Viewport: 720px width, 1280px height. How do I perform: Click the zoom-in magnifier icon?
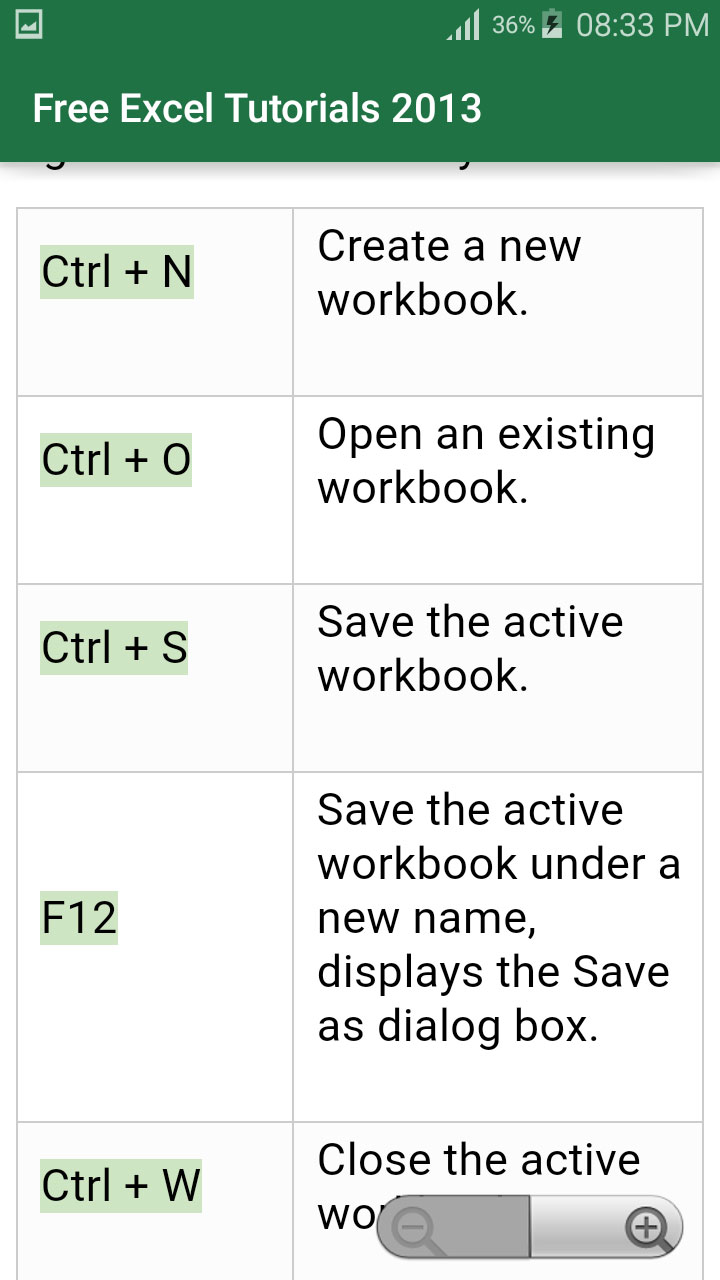click(648, 1225)
